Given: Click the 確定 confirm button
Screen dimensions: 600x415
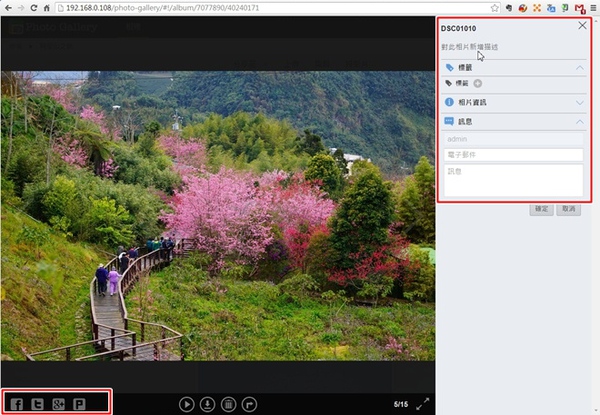Looking at the screenshot, I should click(x=541, y=209).
